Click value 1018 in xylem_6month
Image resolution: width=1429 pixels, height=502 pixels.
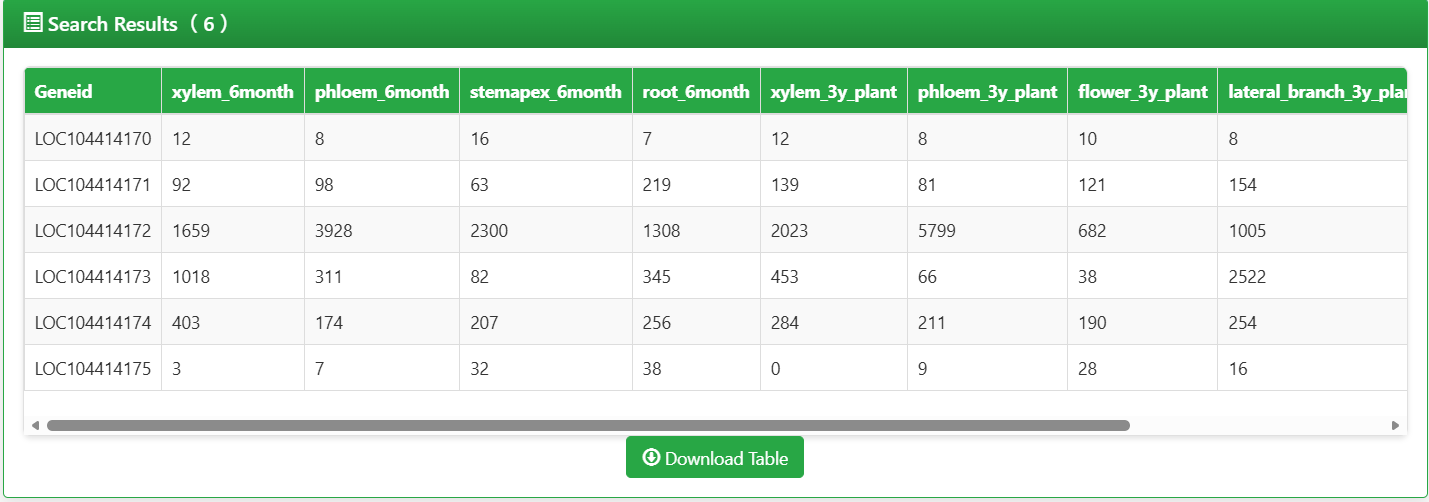pyautogui.click(x=191, y=277)
